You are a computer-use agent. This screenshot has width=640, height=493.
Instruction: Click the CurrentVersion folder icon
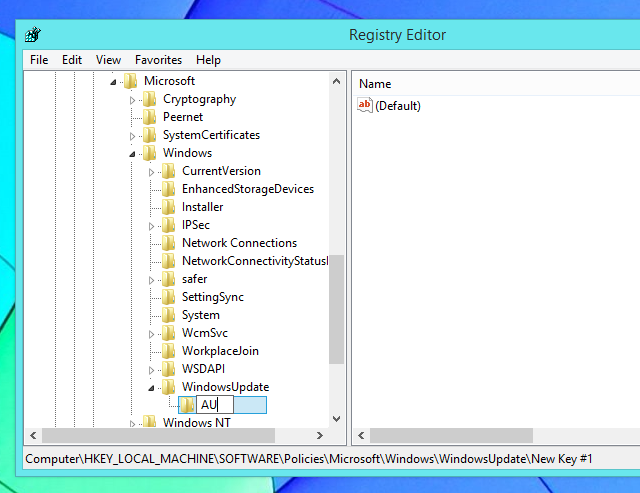(x=169, y=171)
